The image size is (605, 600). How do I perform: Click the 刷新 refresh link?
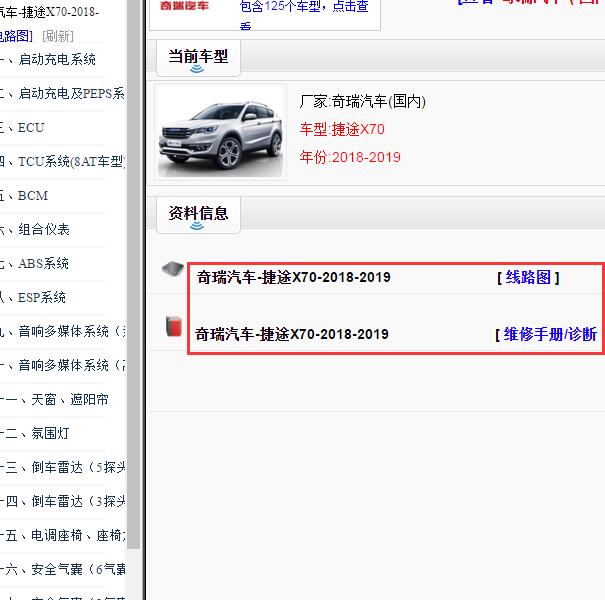coord(57,36)
